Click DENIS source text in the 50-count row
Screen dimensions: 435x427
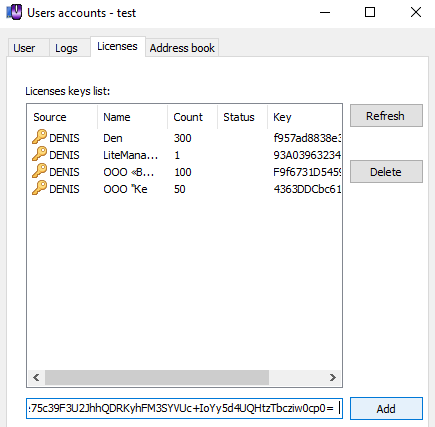pos(64,189)
